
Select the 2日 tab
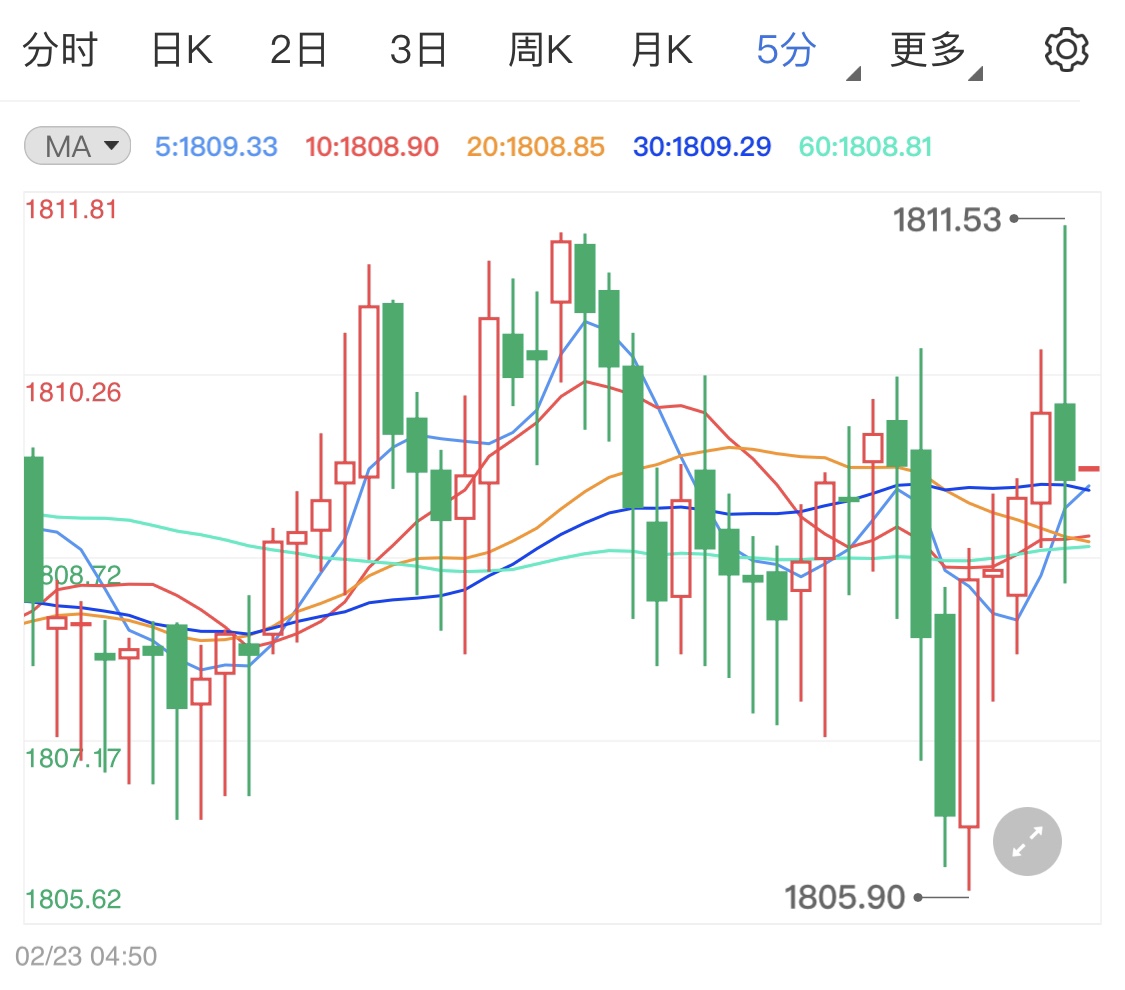(298, 50)
